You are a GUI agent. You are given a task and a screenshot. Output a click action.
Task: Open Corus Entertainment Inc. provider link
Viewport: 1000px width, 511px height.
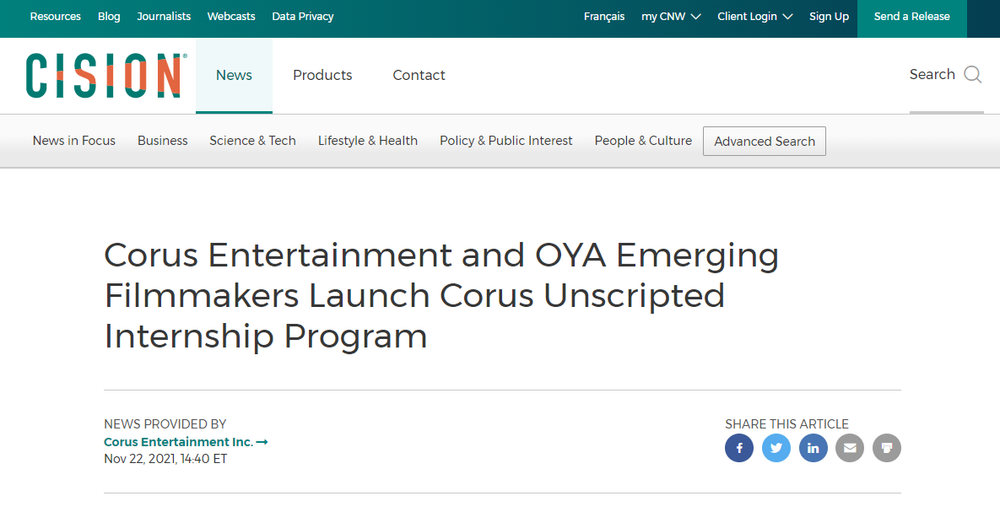click(x=186, y=442)
